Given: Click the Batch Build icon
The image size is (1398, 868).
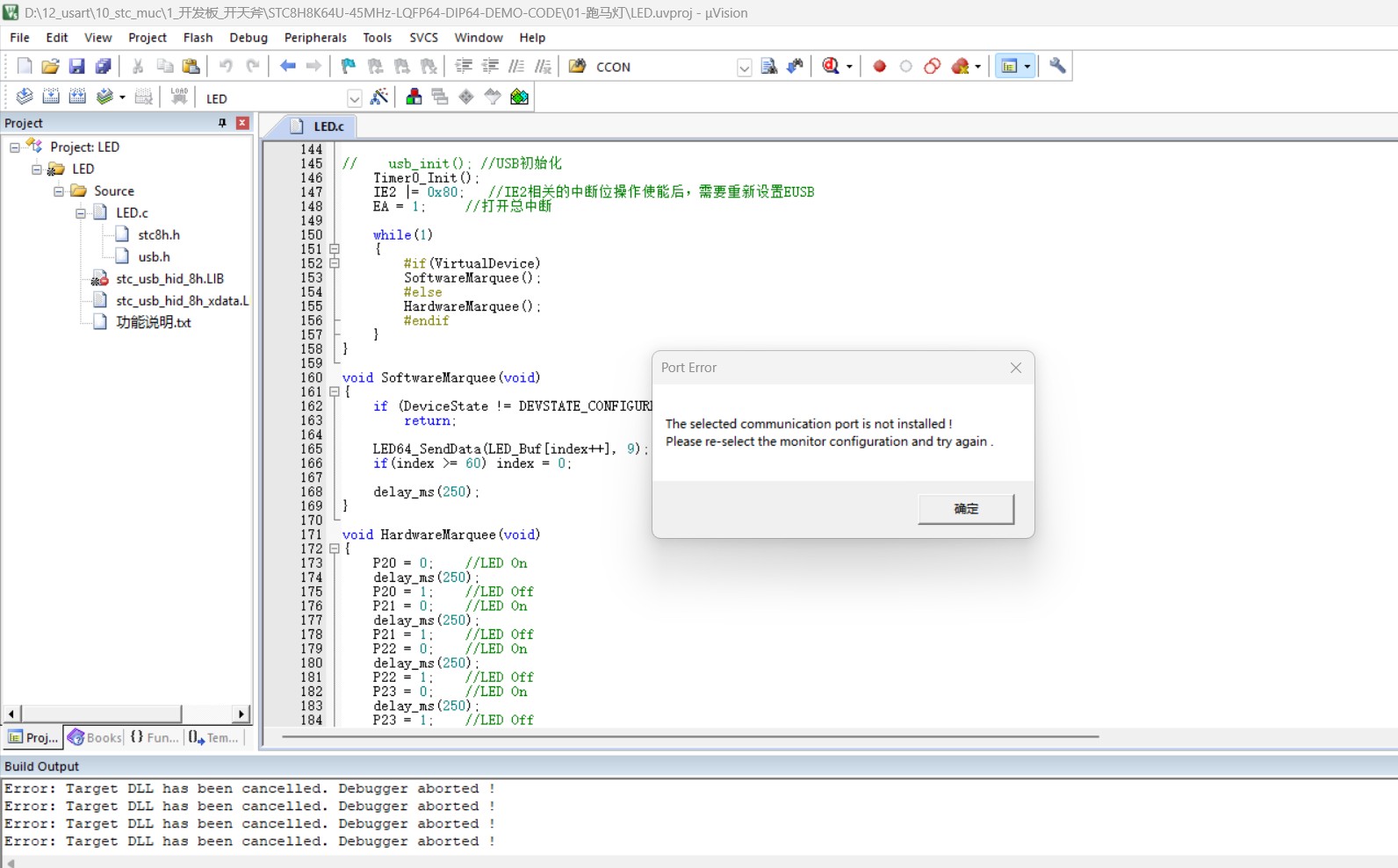Looking at the screenshot, I should [x=105, y=97].
